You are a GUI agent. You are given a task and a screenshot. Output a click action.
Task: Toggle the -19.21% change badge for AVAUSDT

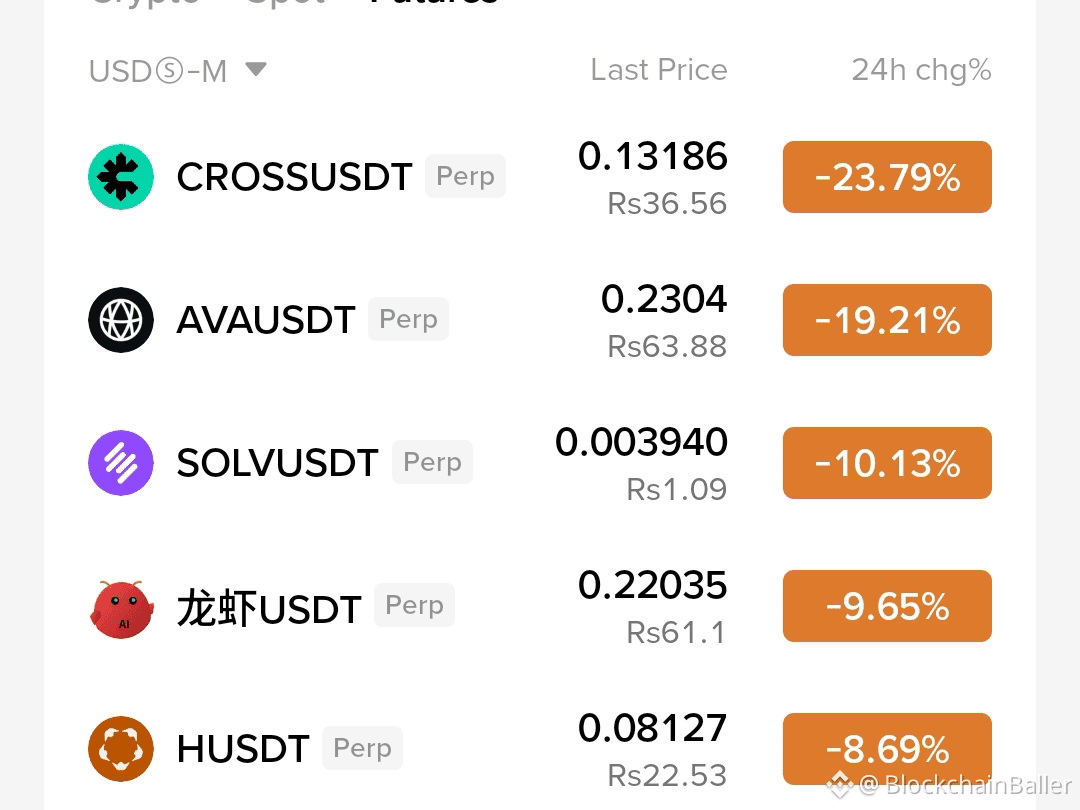point(887,320)
